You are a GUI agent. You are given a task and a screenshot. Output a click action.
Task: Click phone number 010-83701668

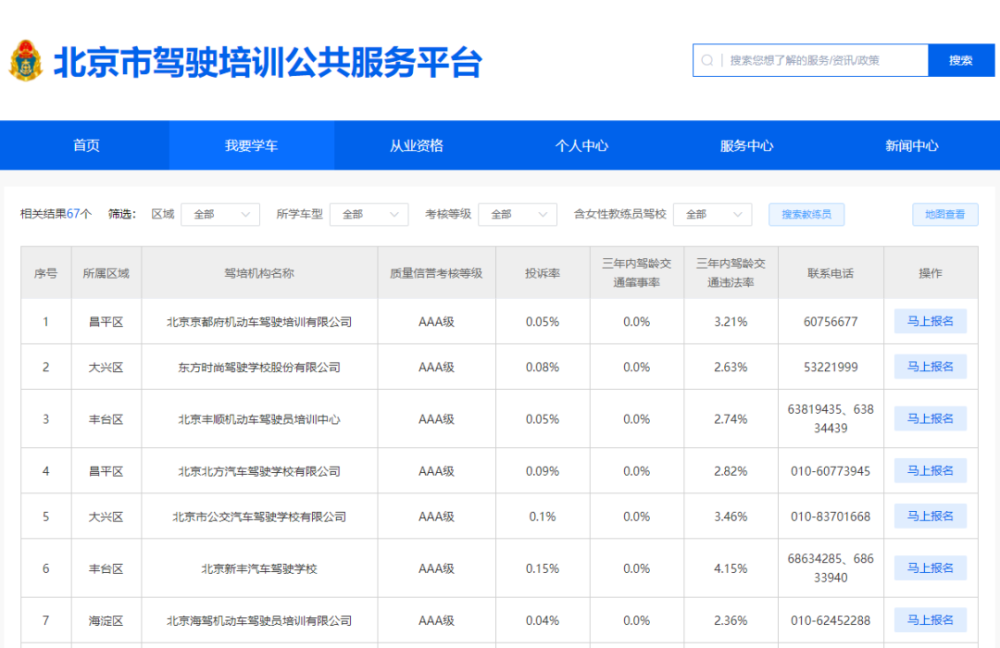tap(830, 517)
